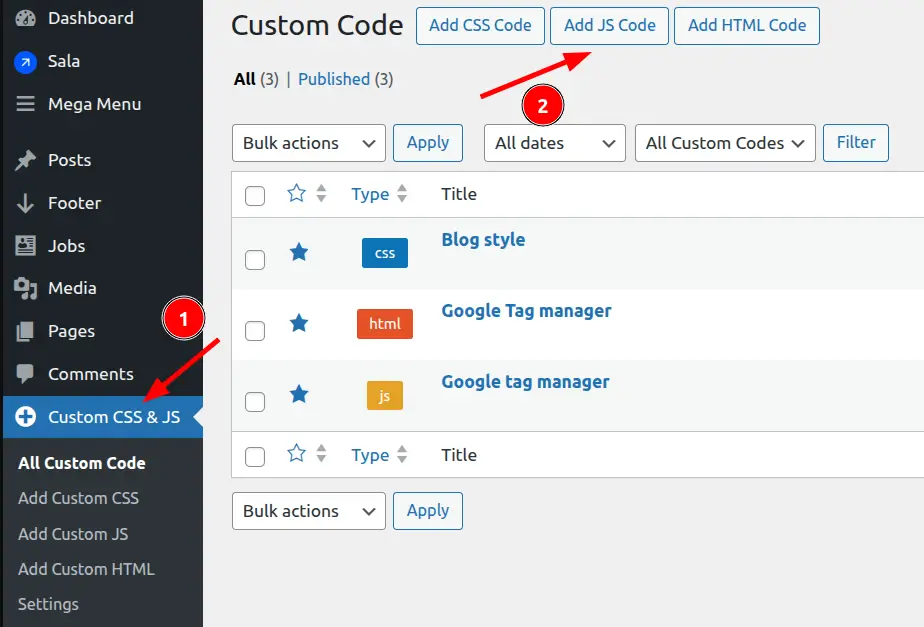Viewport: 924px width, 627px height.
Task: Toggle the star on the Google Tag manager row
Action: 299,324
